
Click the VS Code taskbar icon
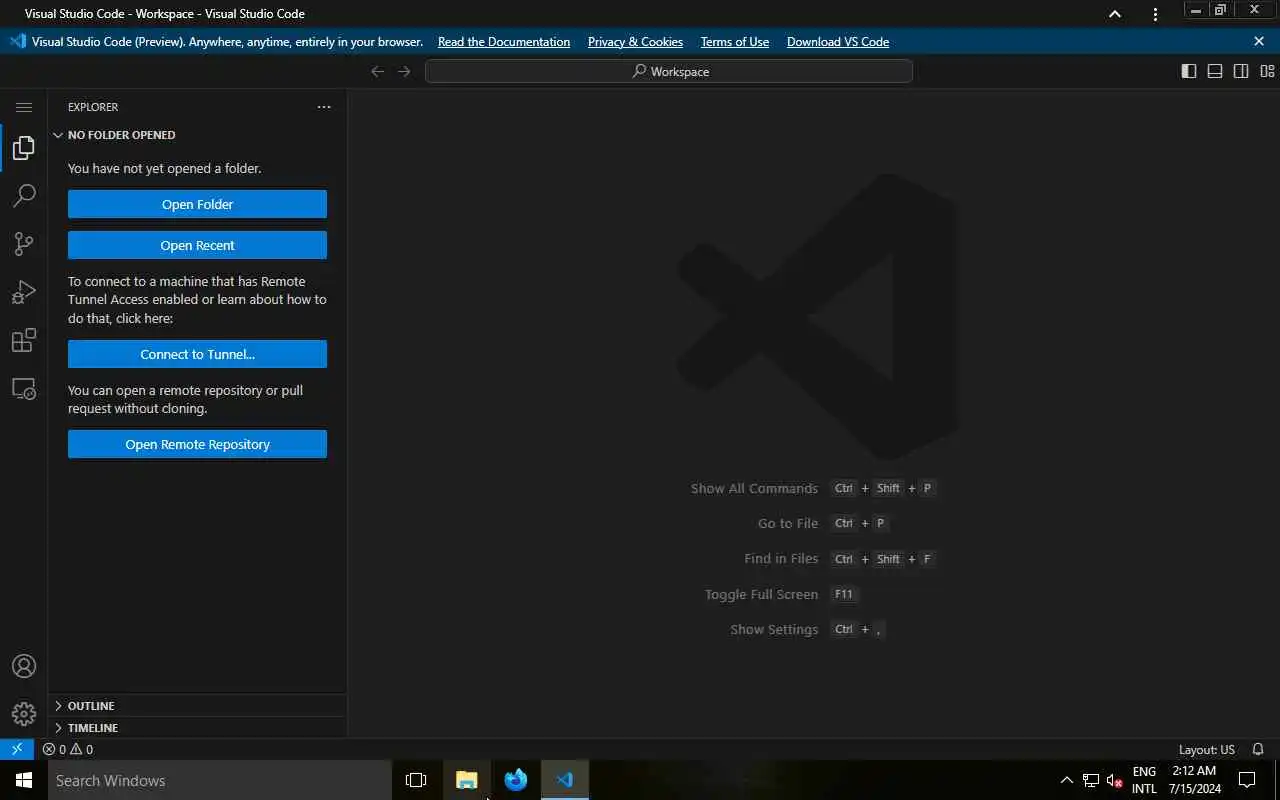(x=565, y=780)
